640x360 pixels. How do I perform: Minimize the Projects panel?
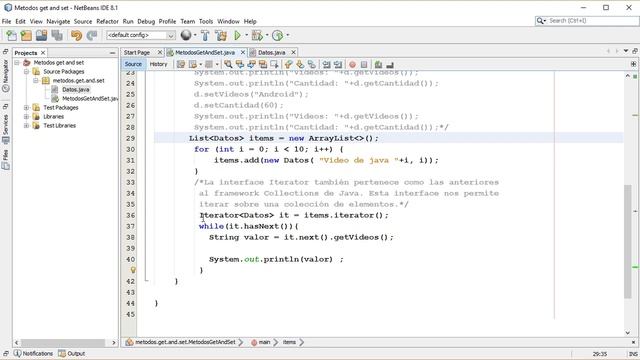click(112, 53)
